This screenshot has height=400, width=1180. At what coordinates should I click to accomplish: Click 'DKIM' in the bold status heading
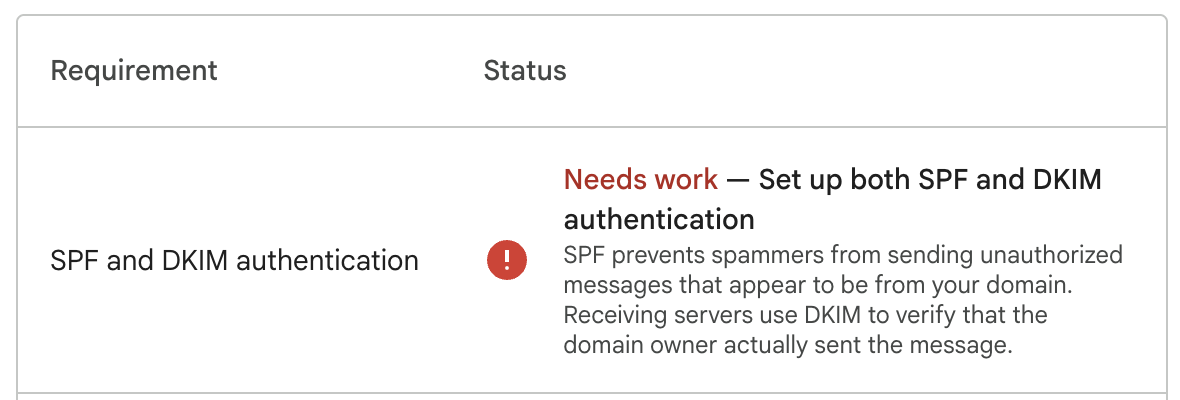[1051, 180]
